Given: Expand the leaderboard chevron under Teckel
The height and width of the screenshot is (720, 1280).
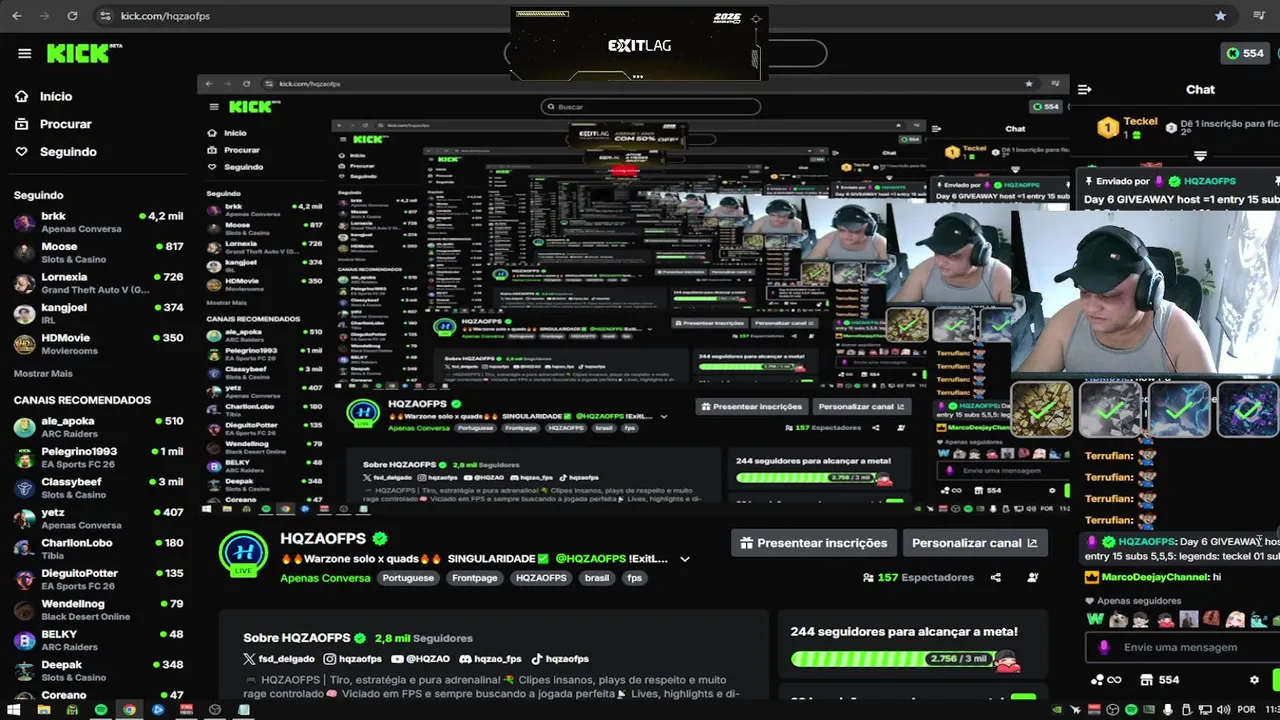Looking at the screenshot, I should tap(1200, 156).
